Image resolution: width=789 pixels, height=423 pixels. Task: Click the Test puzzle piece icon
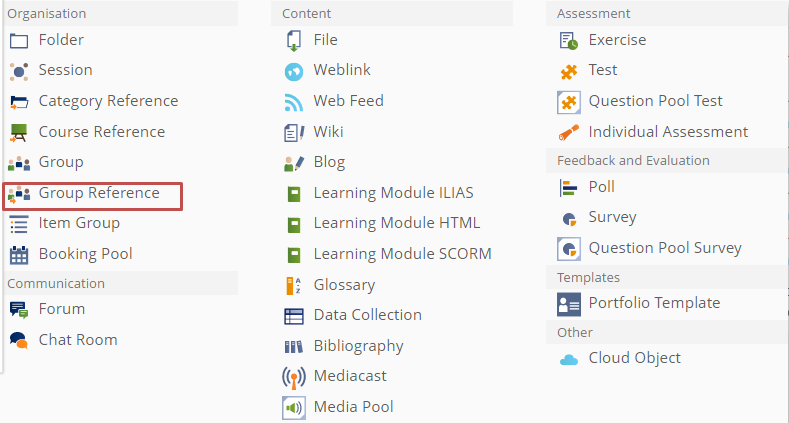point(569,71)
